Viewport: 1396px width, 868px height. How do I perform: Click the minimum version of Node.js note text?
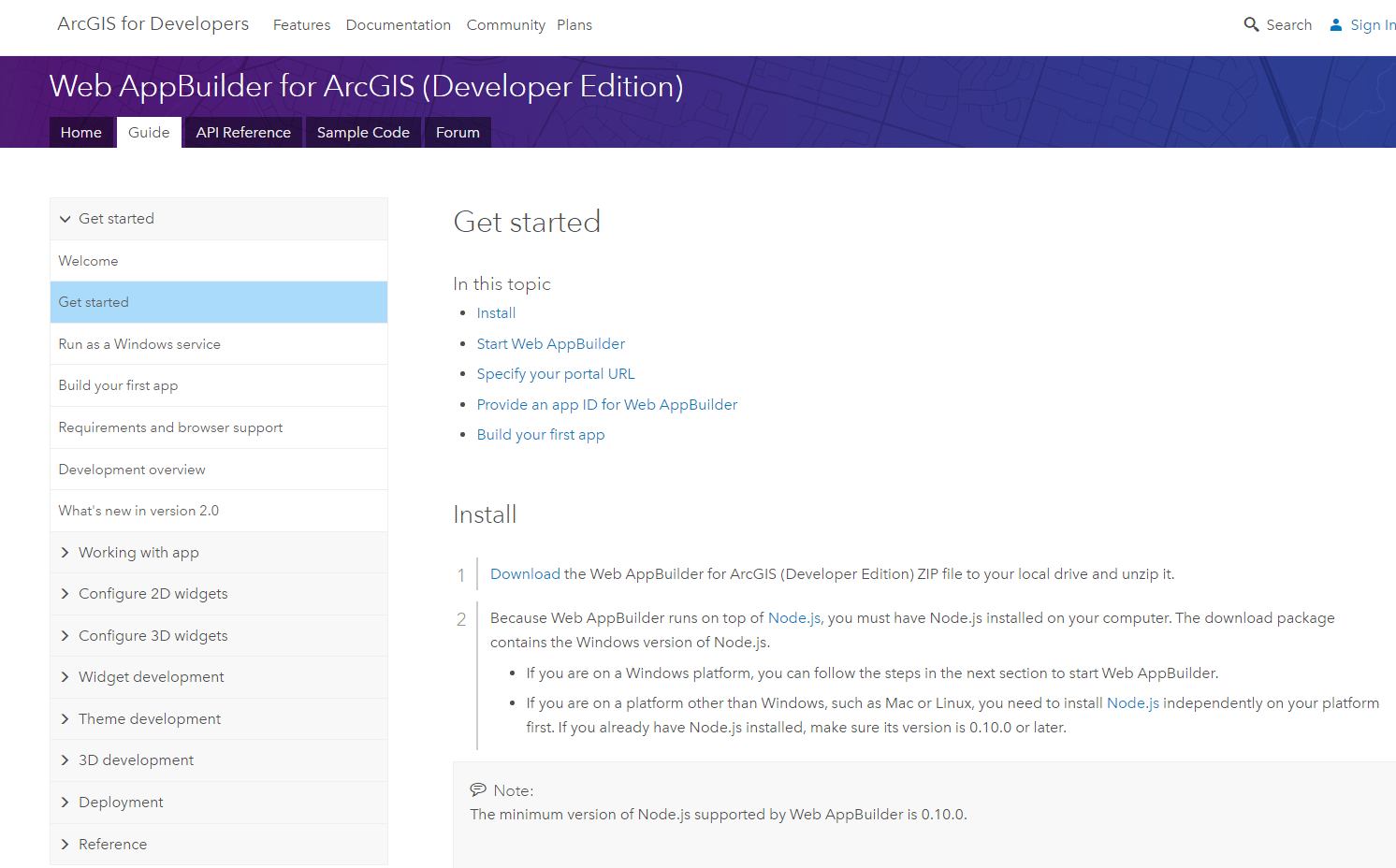719,815
